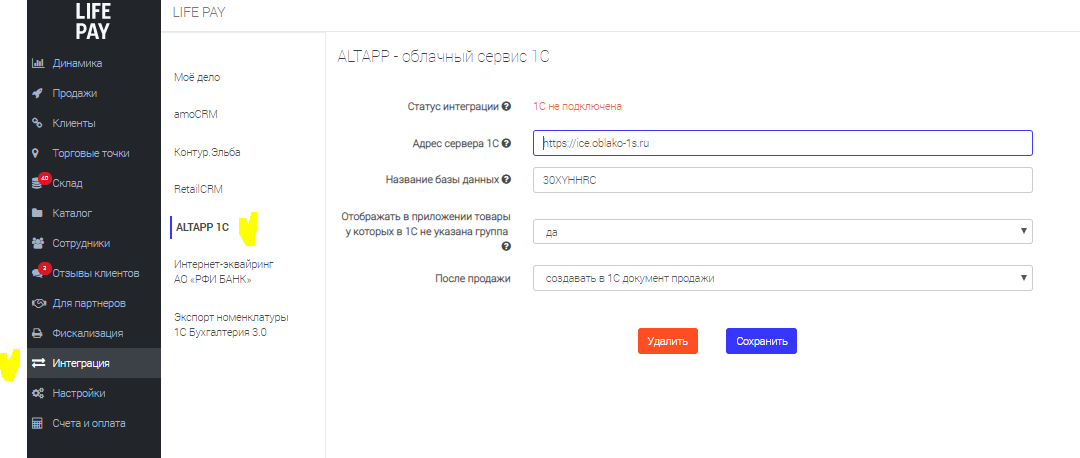Select the Моё дело integration
Screen dimensions: 1080x458
[x=197, y=77]
